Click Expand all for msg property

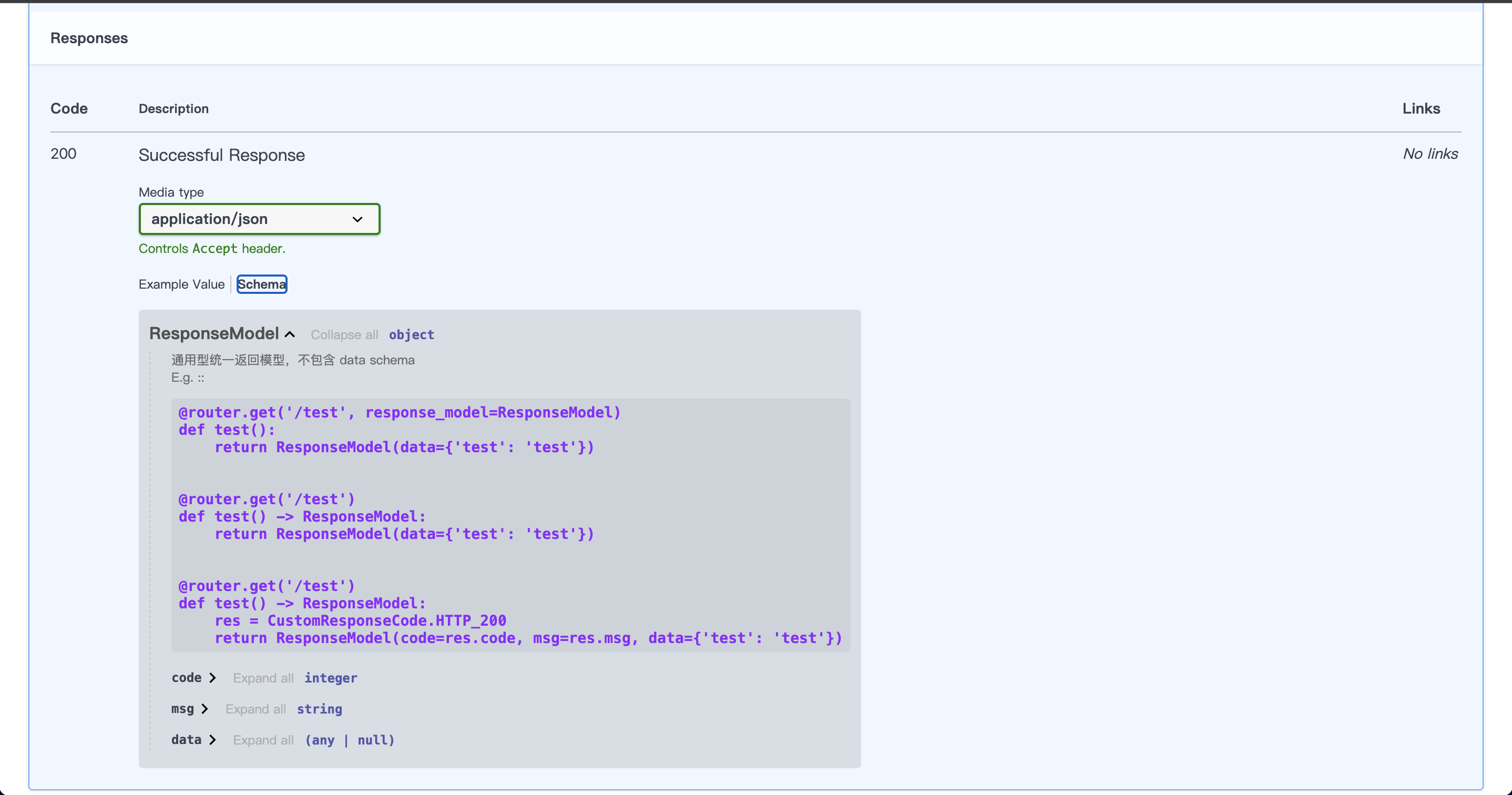(256, 709)
